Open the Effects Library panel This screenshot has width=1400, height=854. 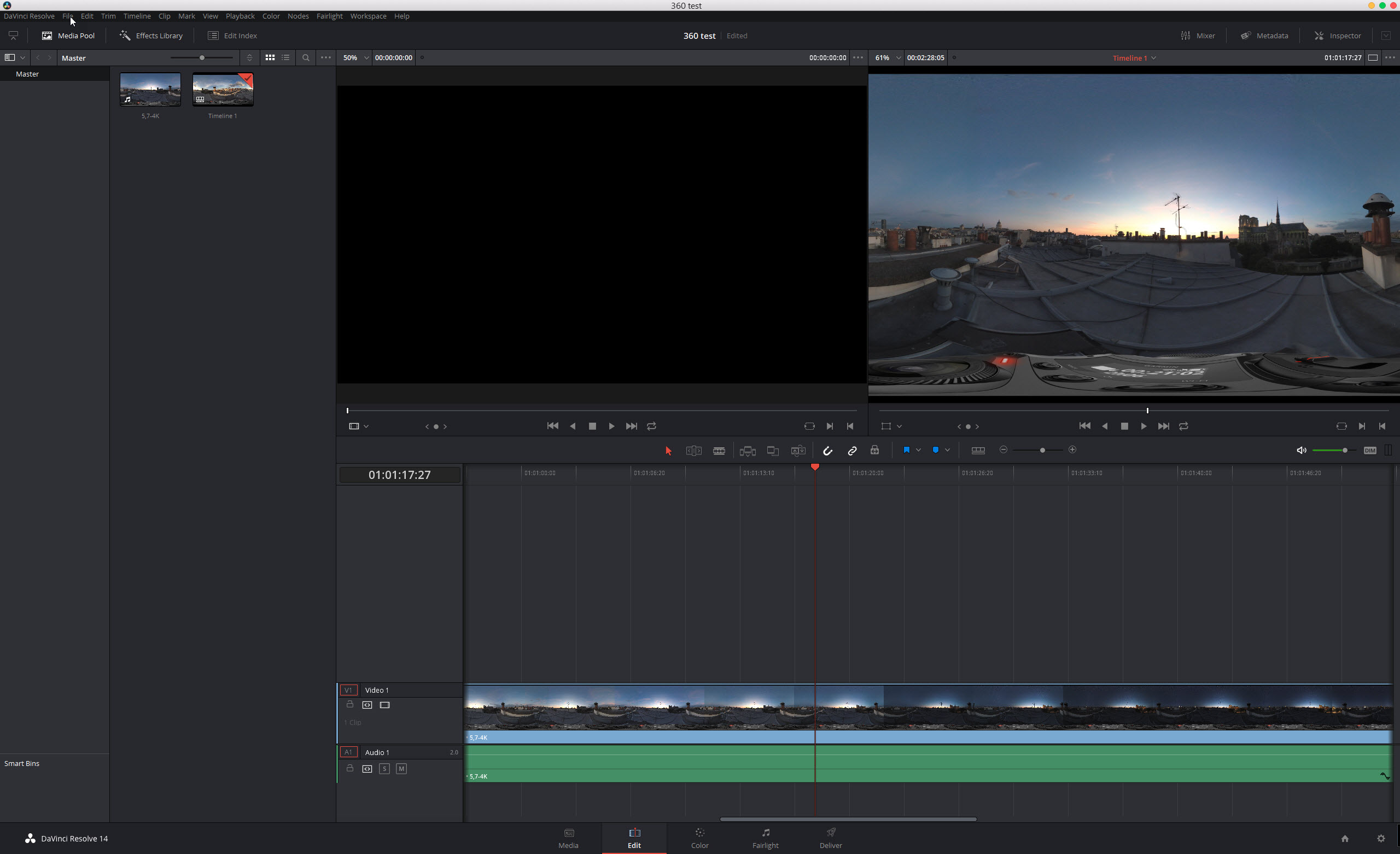(150, 35)
